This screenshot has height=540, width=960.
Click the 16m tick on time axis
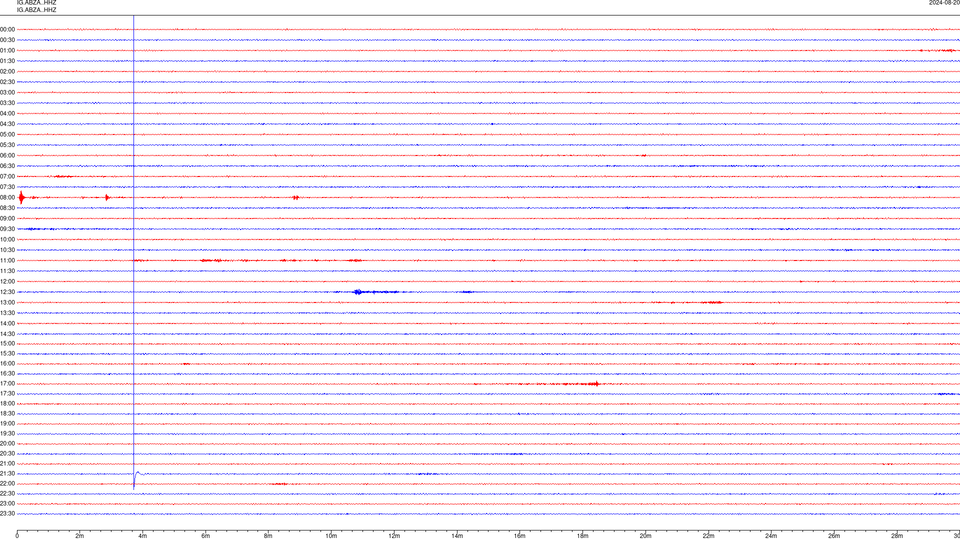point(520,536)
